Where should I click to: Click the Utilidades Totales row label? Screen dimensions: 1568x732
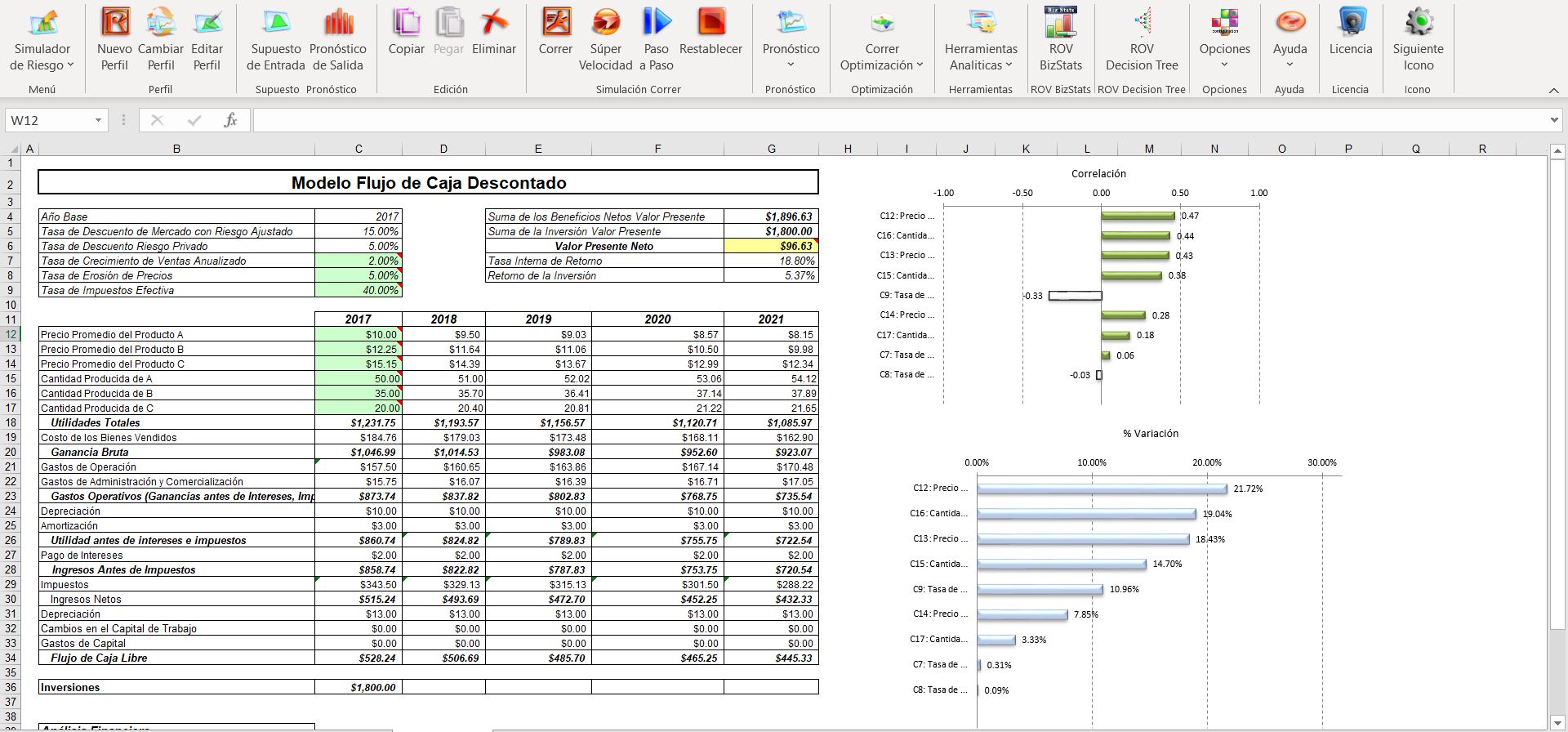[95, 422]
